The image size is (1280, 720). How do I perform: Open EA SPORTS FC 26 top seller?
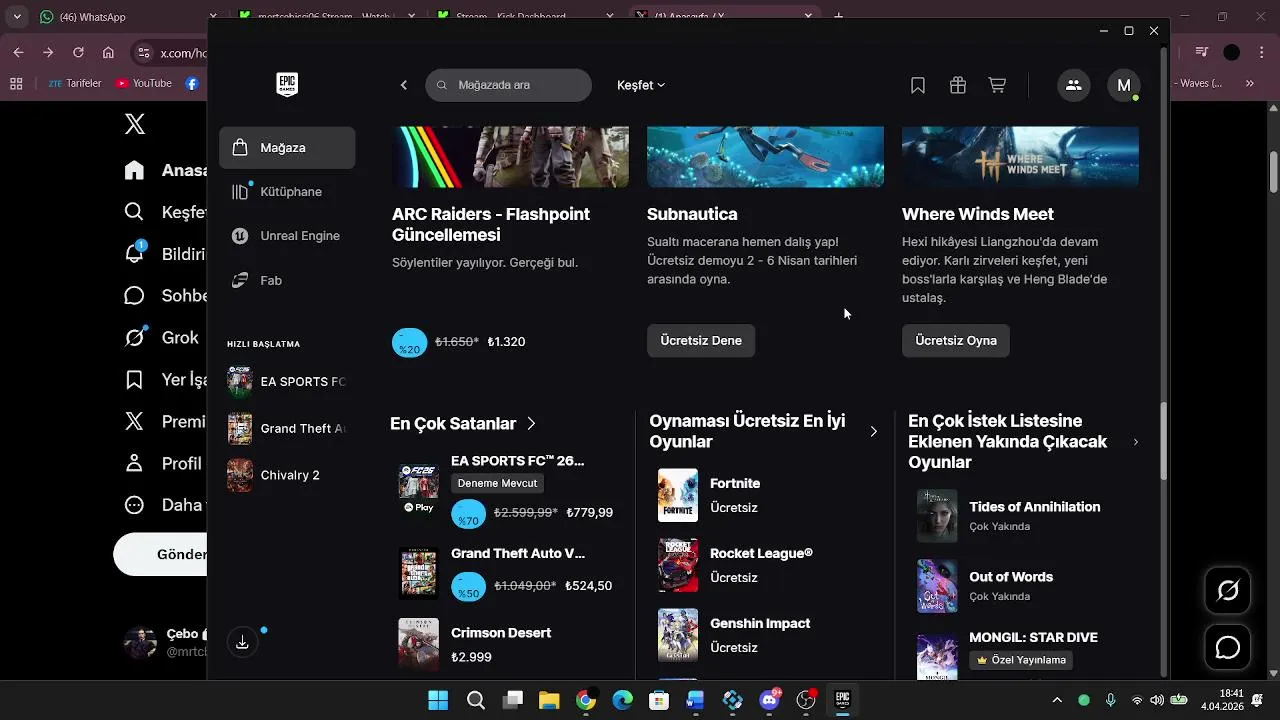[x=507, y=490]
